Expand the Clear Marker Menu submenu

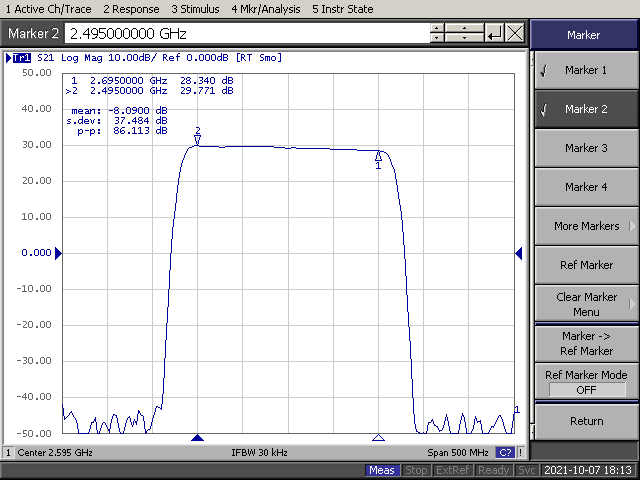(586, 304)
